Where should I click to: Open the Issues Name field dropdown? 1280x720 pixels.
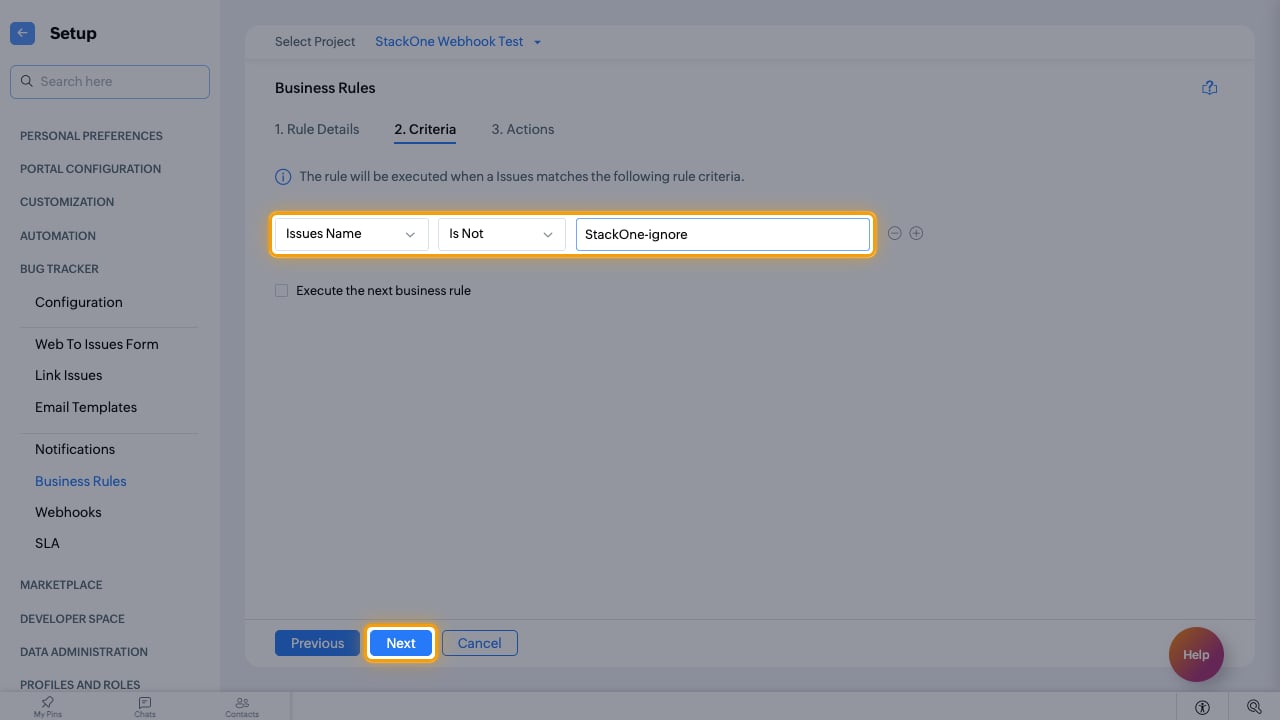[x=351, y=234]
